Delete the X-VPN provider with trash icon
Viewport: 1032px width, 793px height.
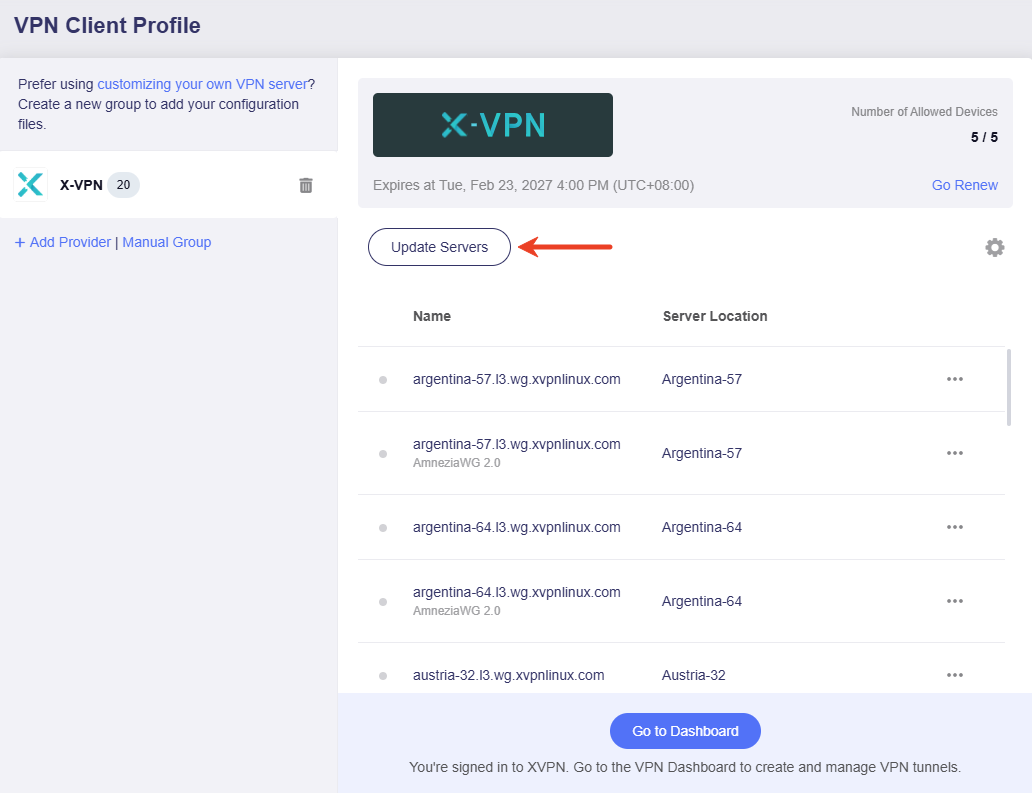(306, 185)
